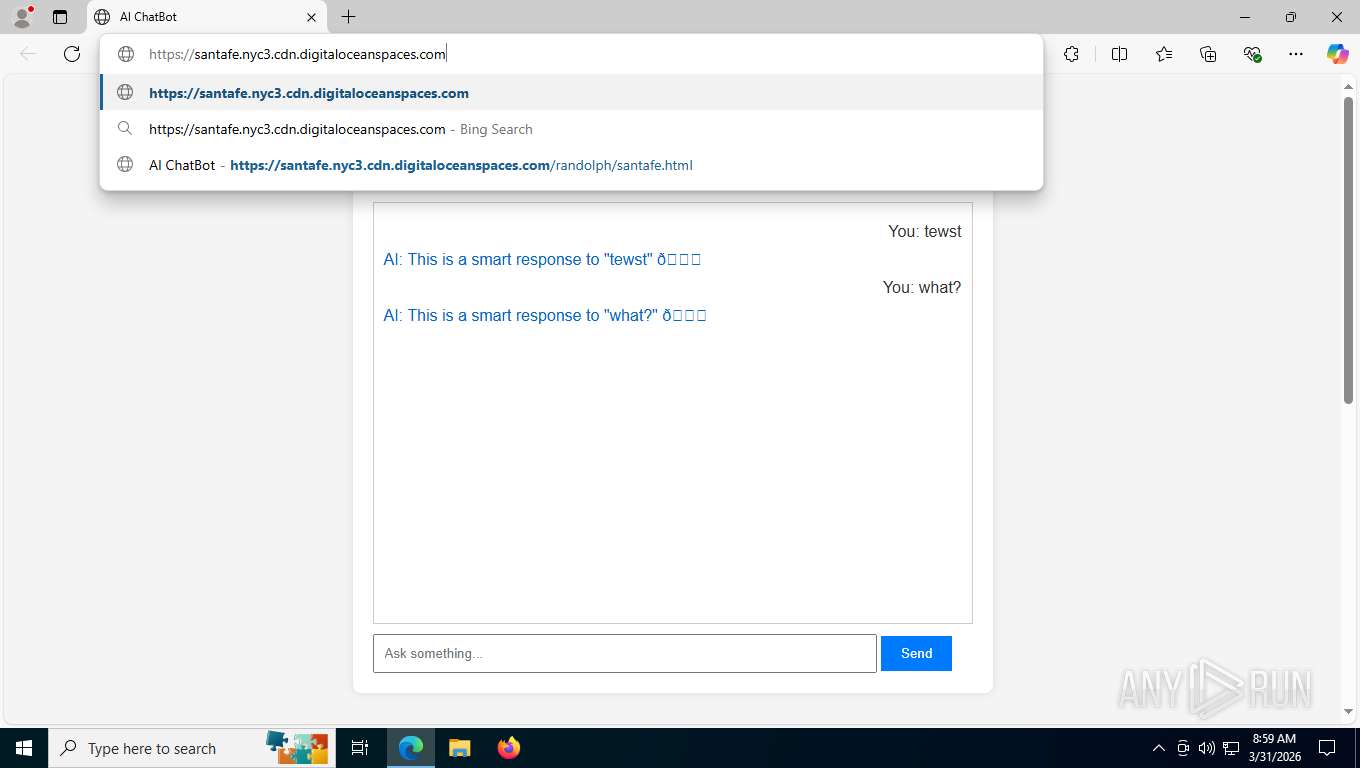Open the Collections icon
The image size is (1360, 768).
coord(1208,54)
